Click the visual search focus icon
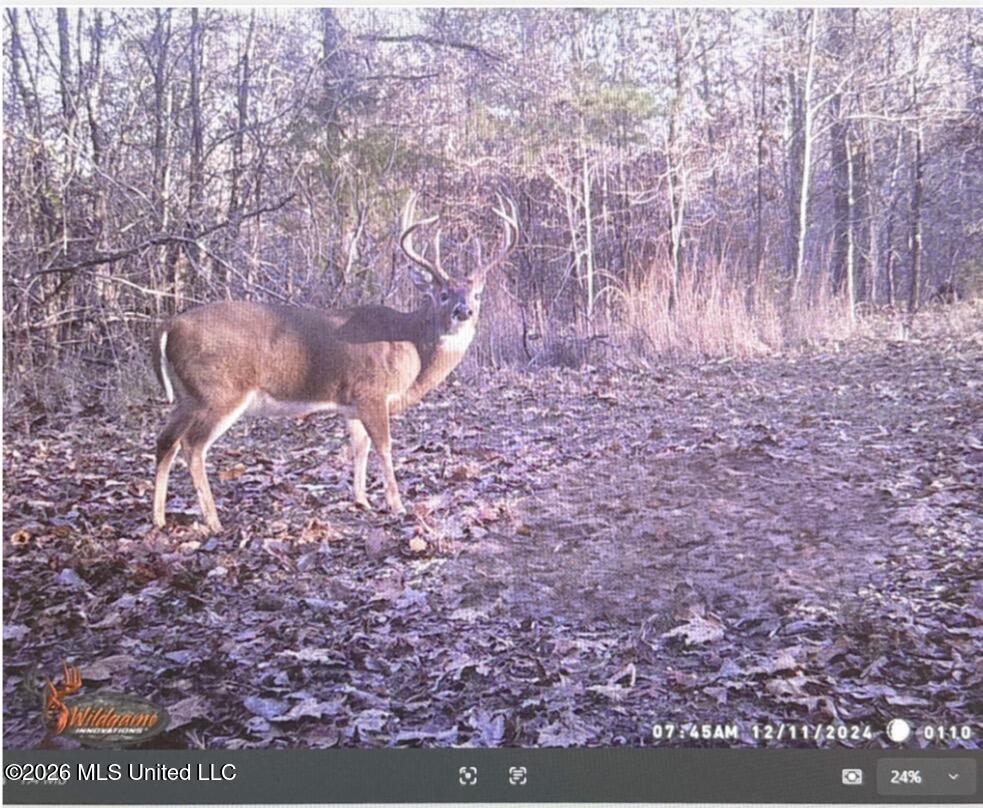Screen dimensions: 983x808 (468, 776)
